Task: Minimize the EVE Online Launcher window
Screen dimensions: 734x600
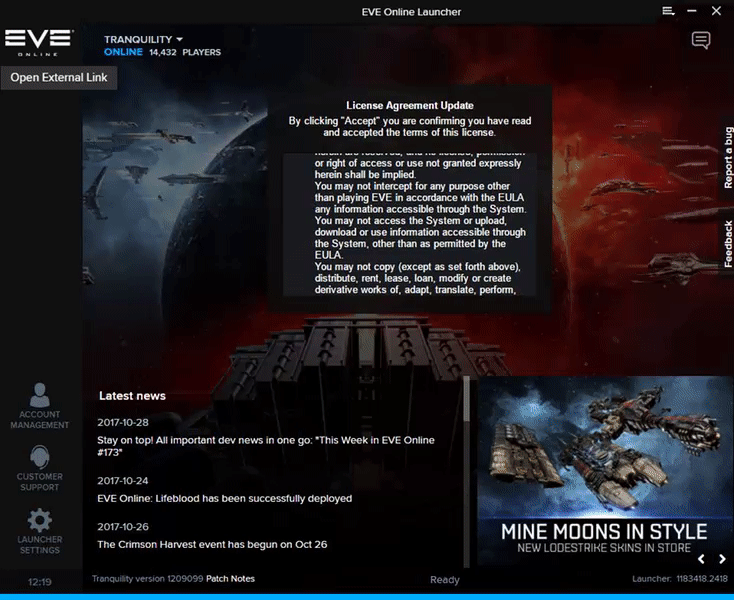Action: pos(692,11)
